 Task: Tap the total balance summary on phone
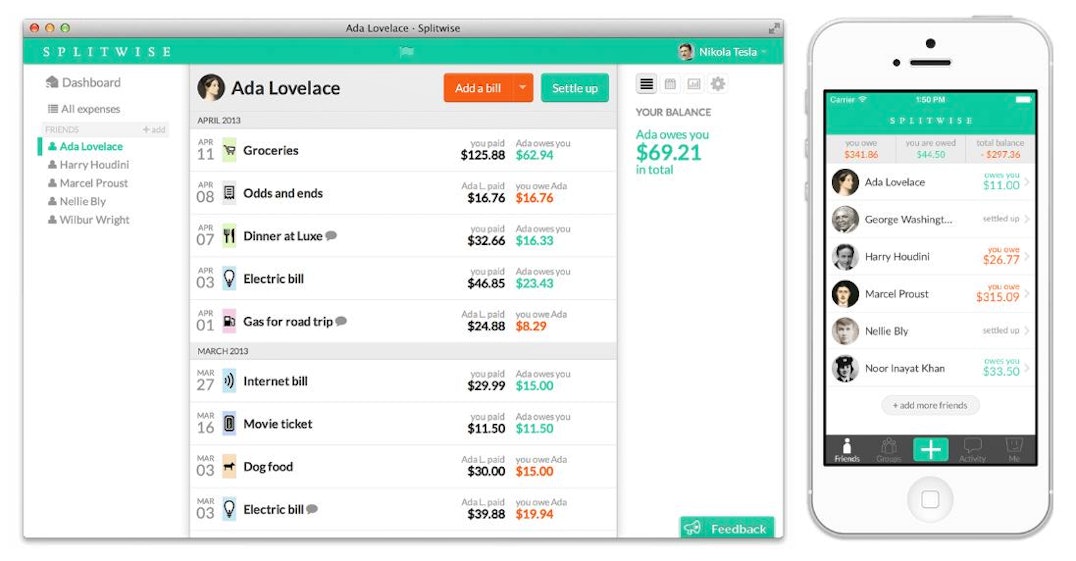tap(1000, 149)
